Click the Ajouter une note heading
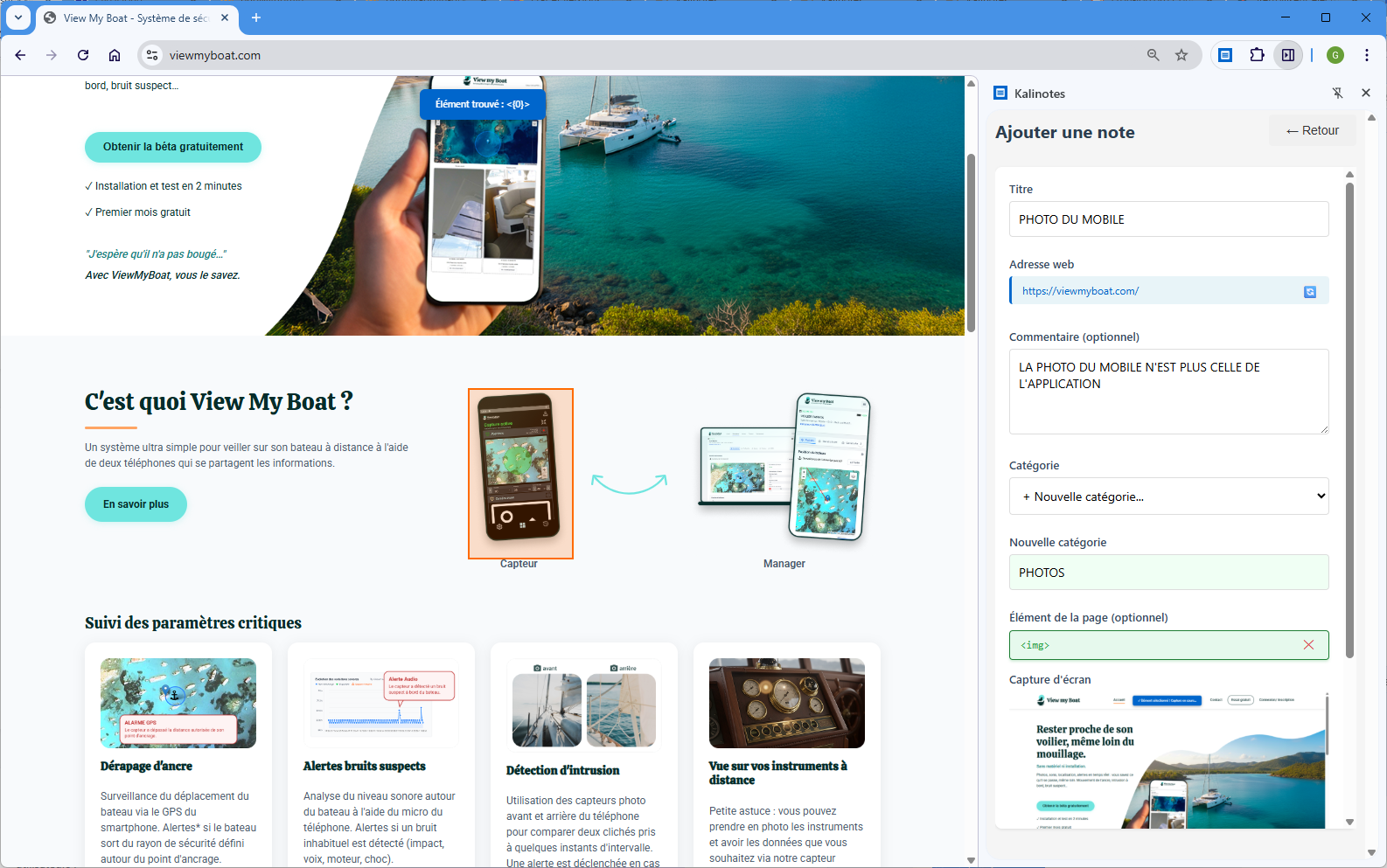1387x868 pixels. pos(1065,132)
